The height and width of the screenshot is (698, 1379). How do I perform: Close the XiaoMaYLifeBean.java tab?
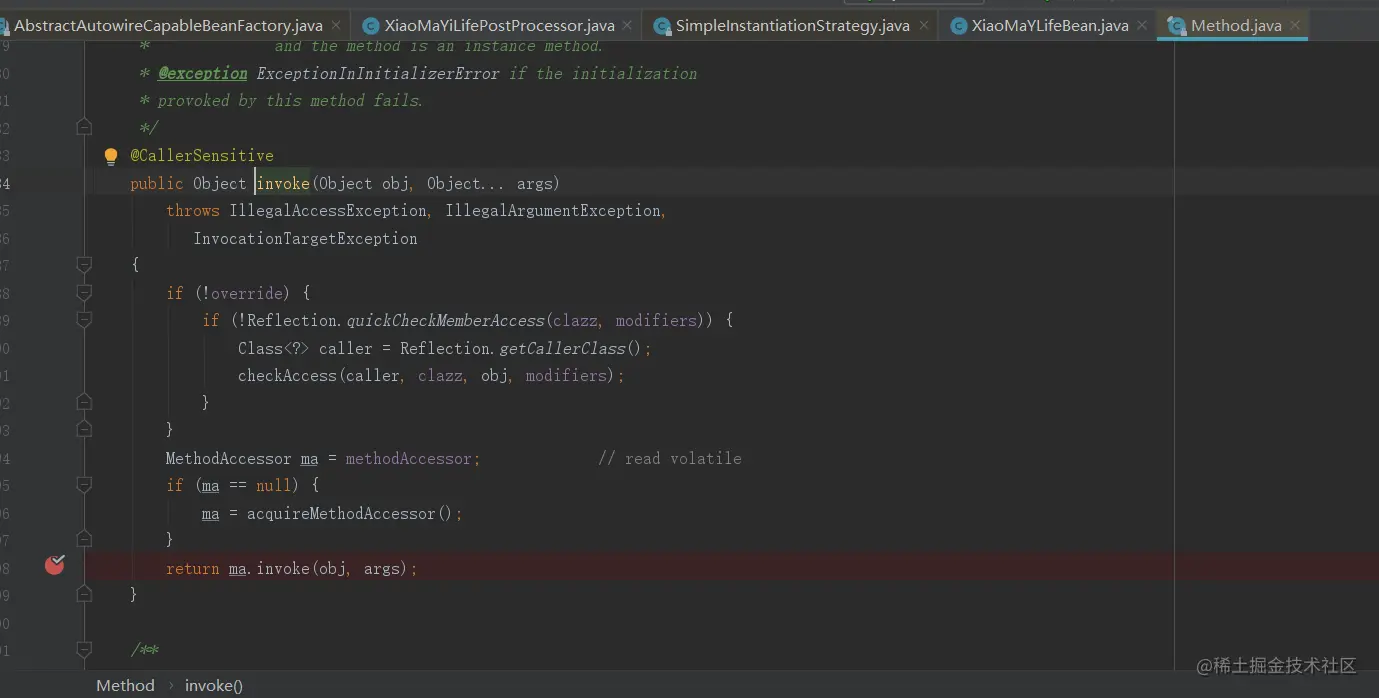[1142, 26]
